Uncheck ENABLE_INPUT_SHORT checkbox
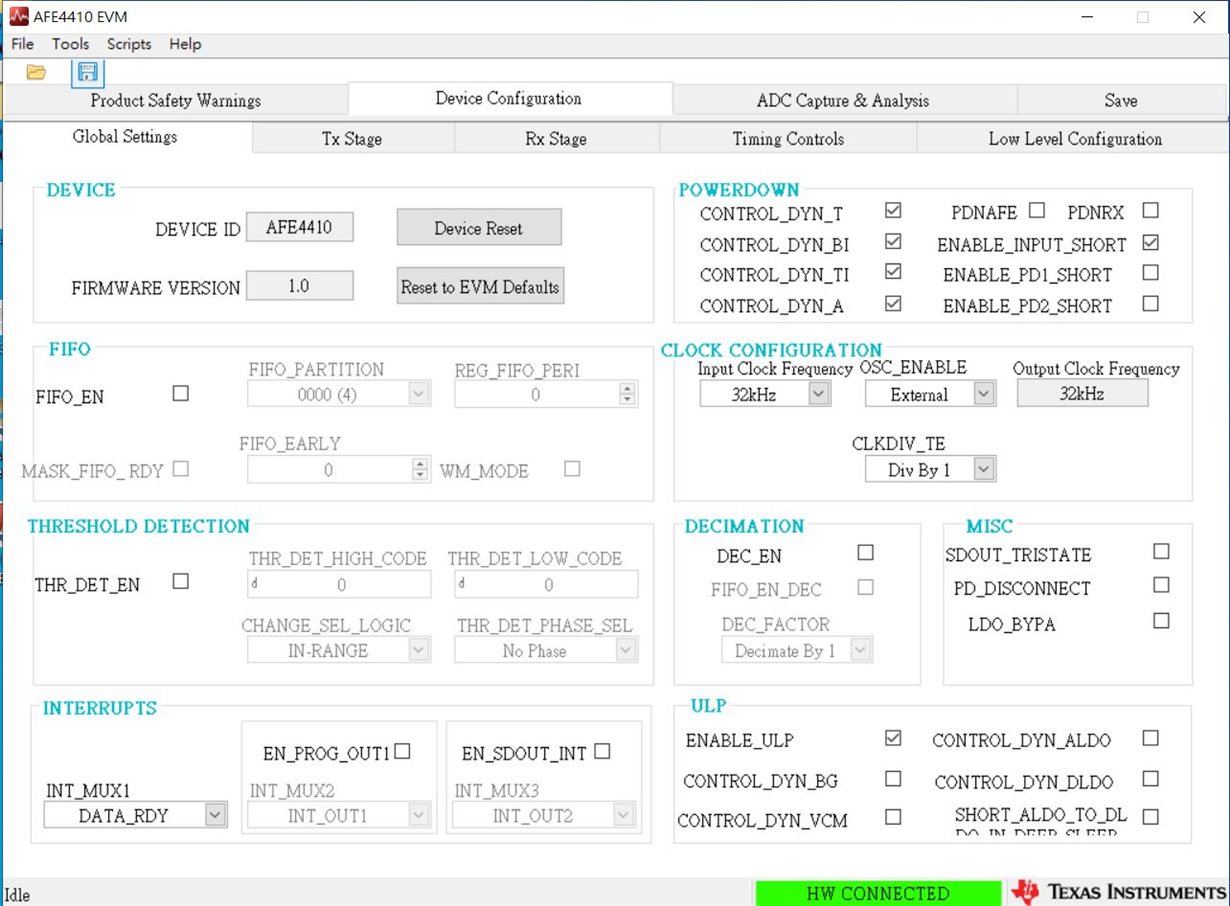 [1151, 242]
